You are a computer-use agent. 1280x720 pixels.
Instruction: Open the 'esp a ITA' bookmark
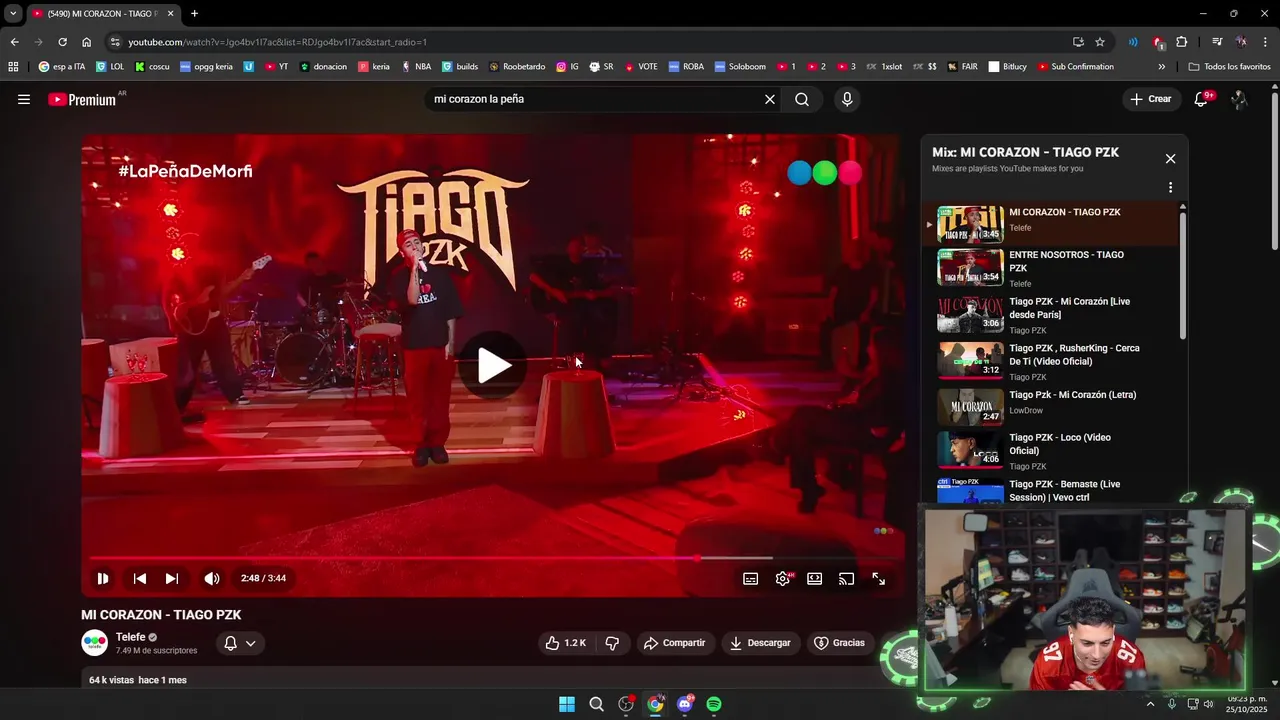(x=62, y=67)
